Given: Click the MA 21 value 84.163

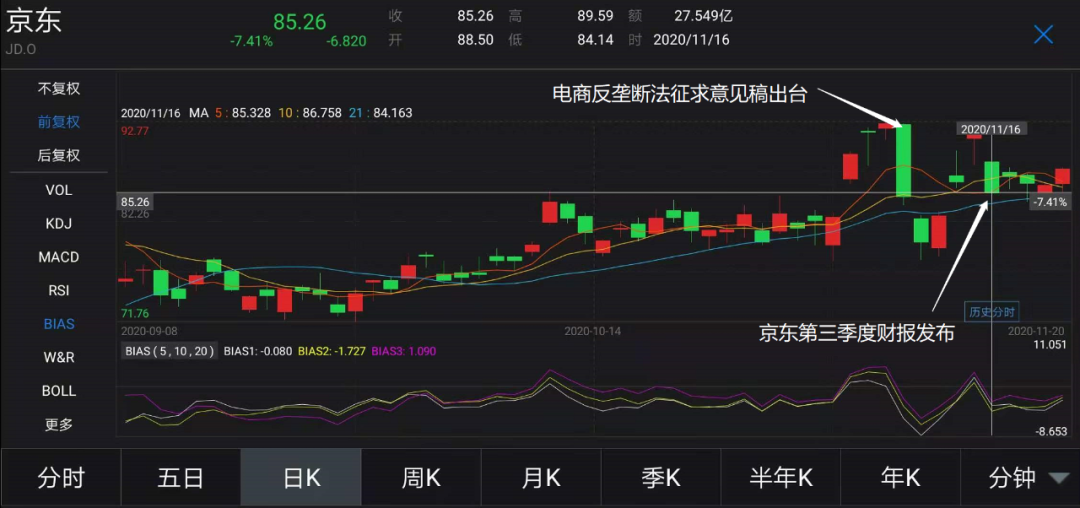Looking at the screenshot, I should [392, 113].
